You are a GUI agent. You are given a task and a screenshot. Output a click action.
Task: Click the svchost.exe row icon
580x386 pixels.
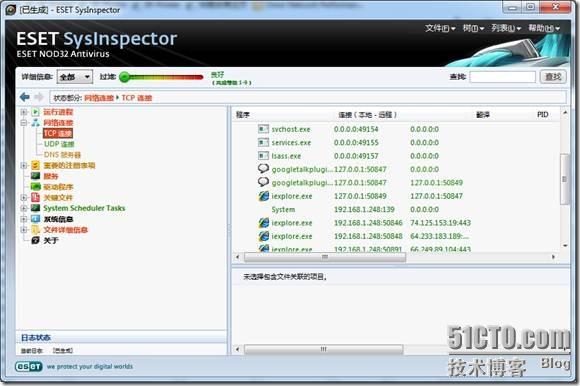click(263, 129)
